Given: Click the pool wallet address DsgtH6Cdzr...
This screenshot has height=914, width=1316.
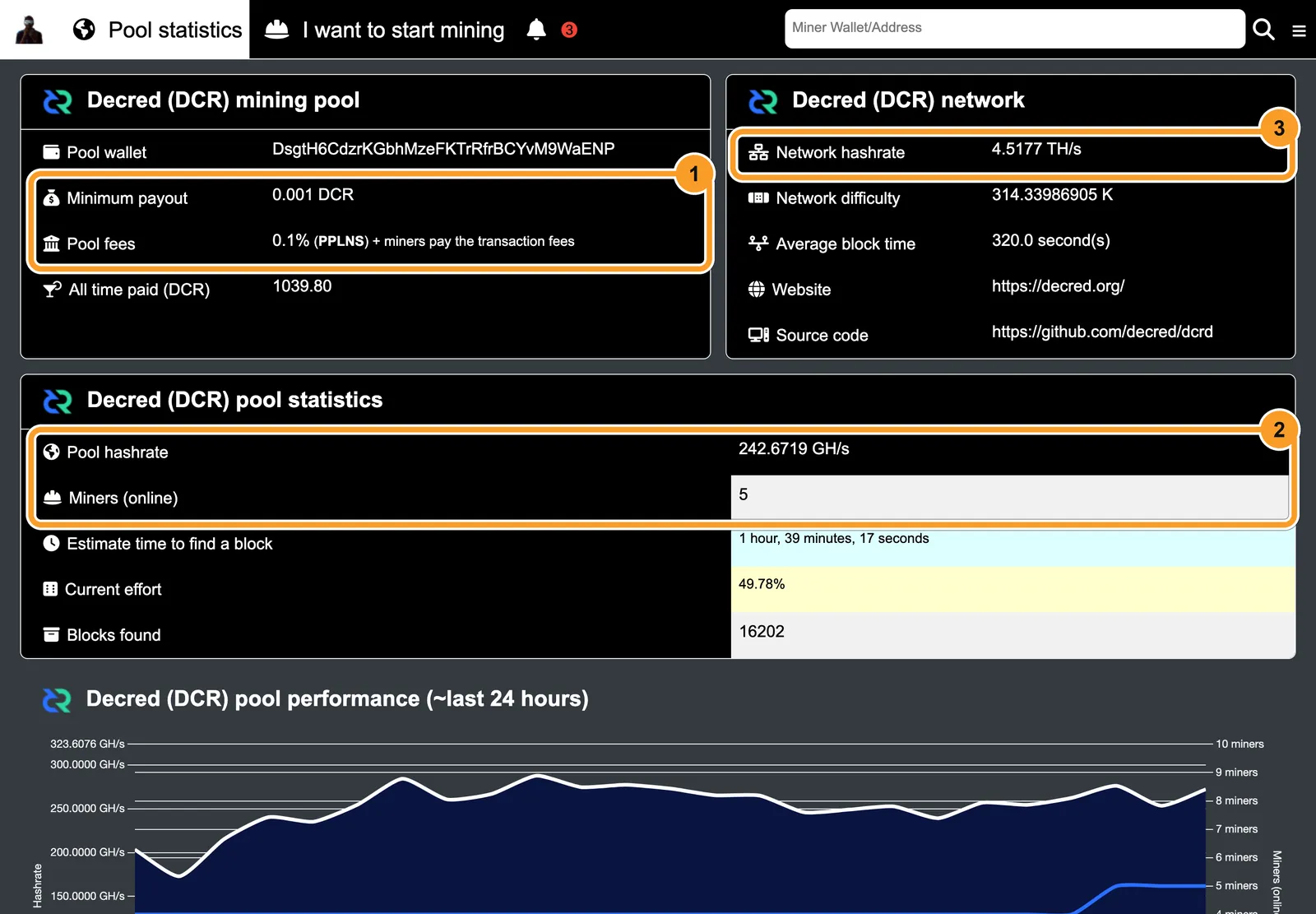Looking at the screenshot, I should (443, 149).
